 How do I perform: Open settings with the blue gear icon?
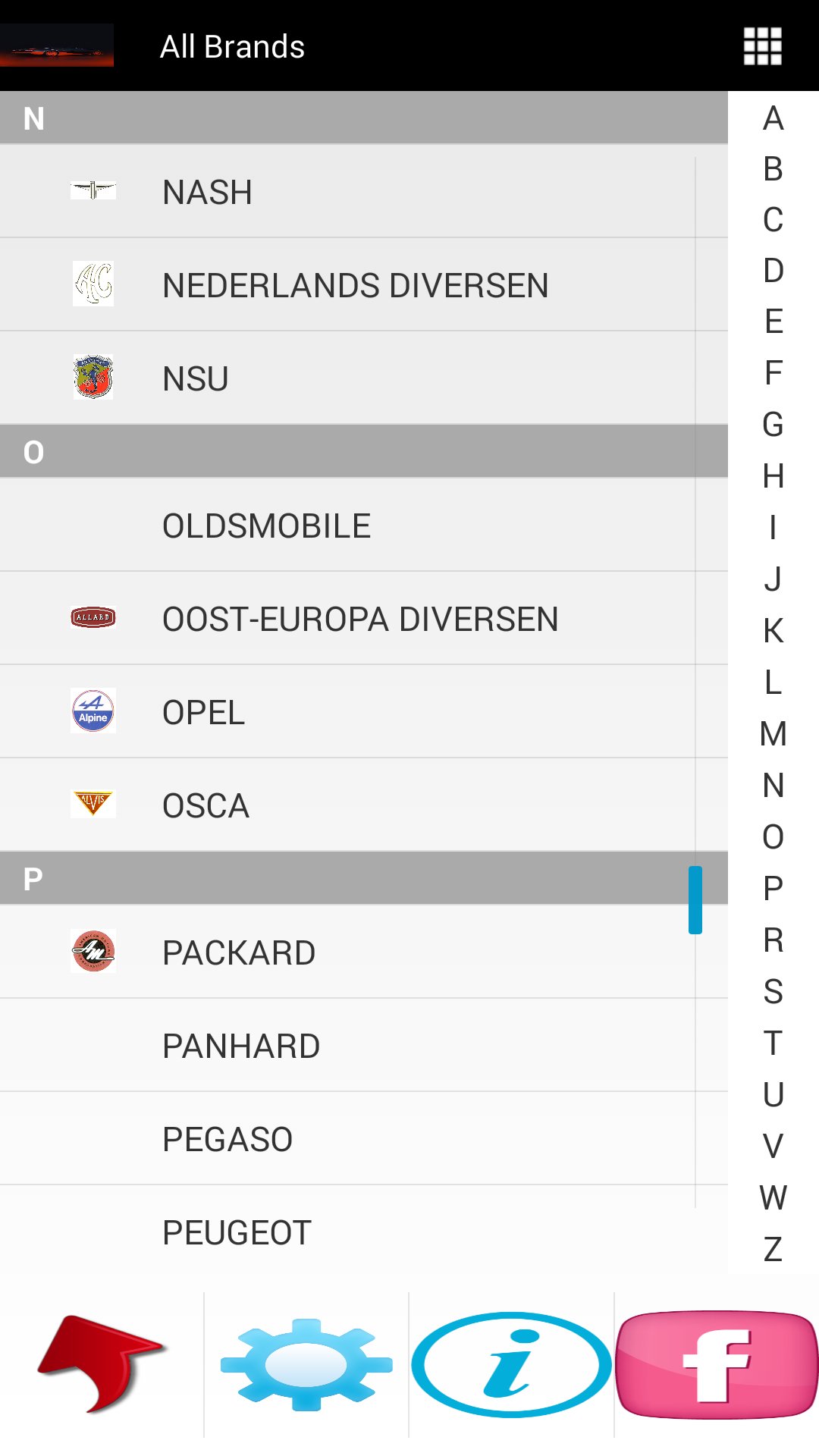306,1364
